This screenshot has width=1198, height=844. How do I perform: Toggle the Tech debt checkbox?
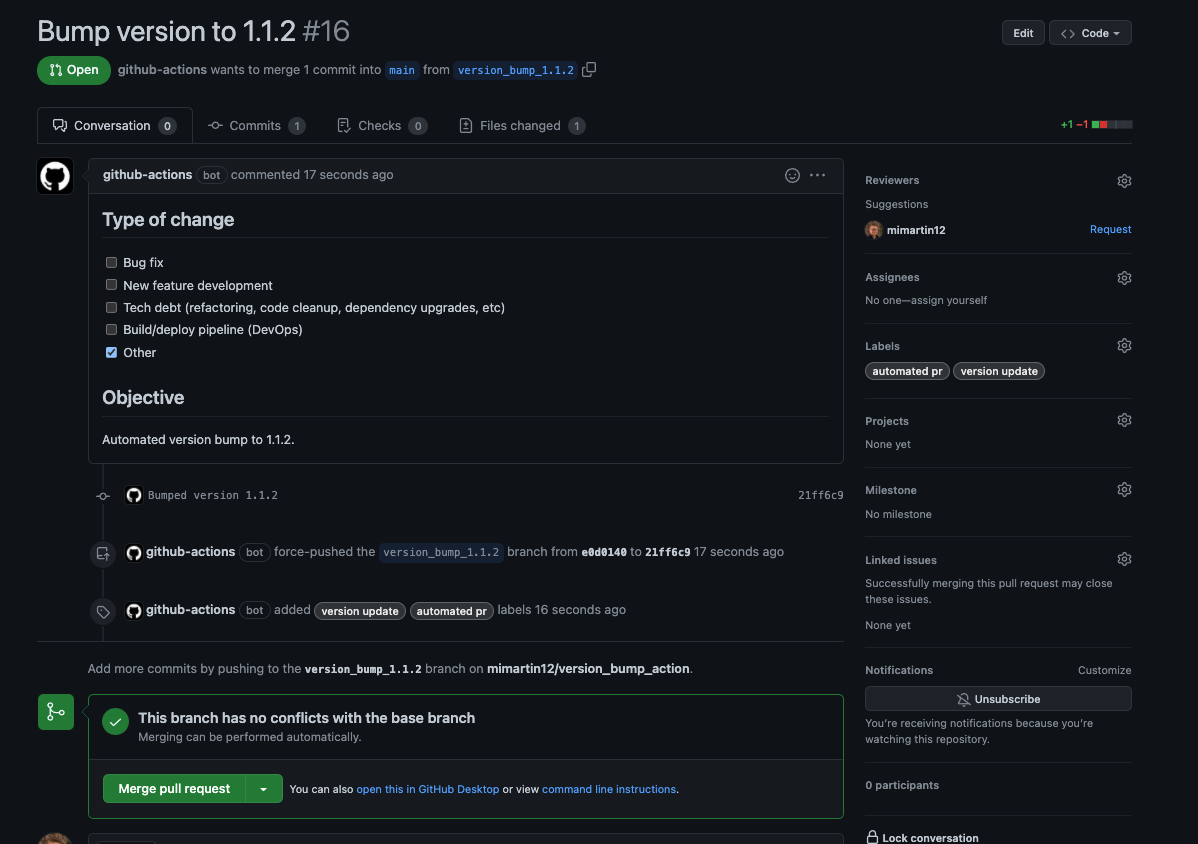112,308
